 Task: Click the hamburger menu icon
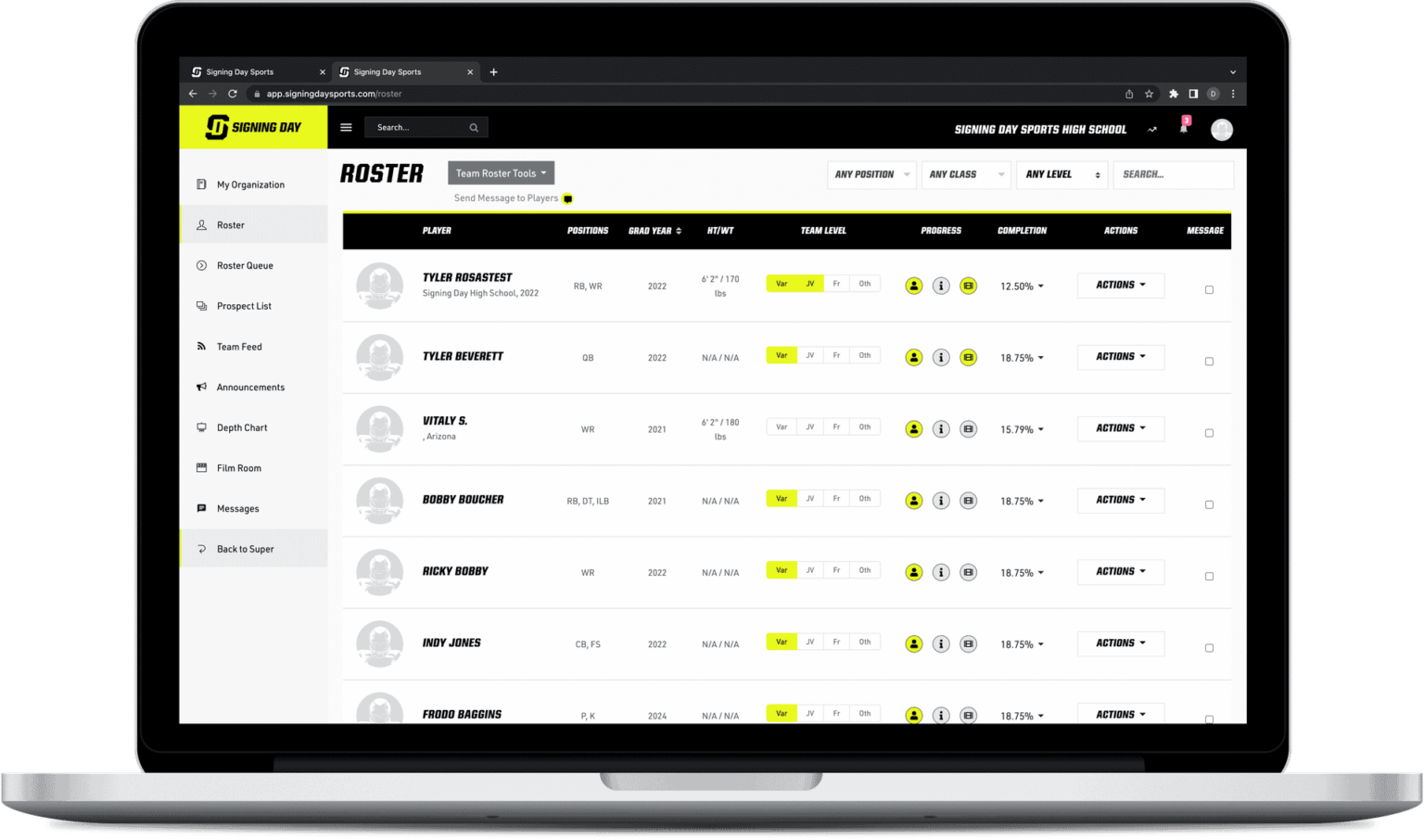[x=346, y=128]
